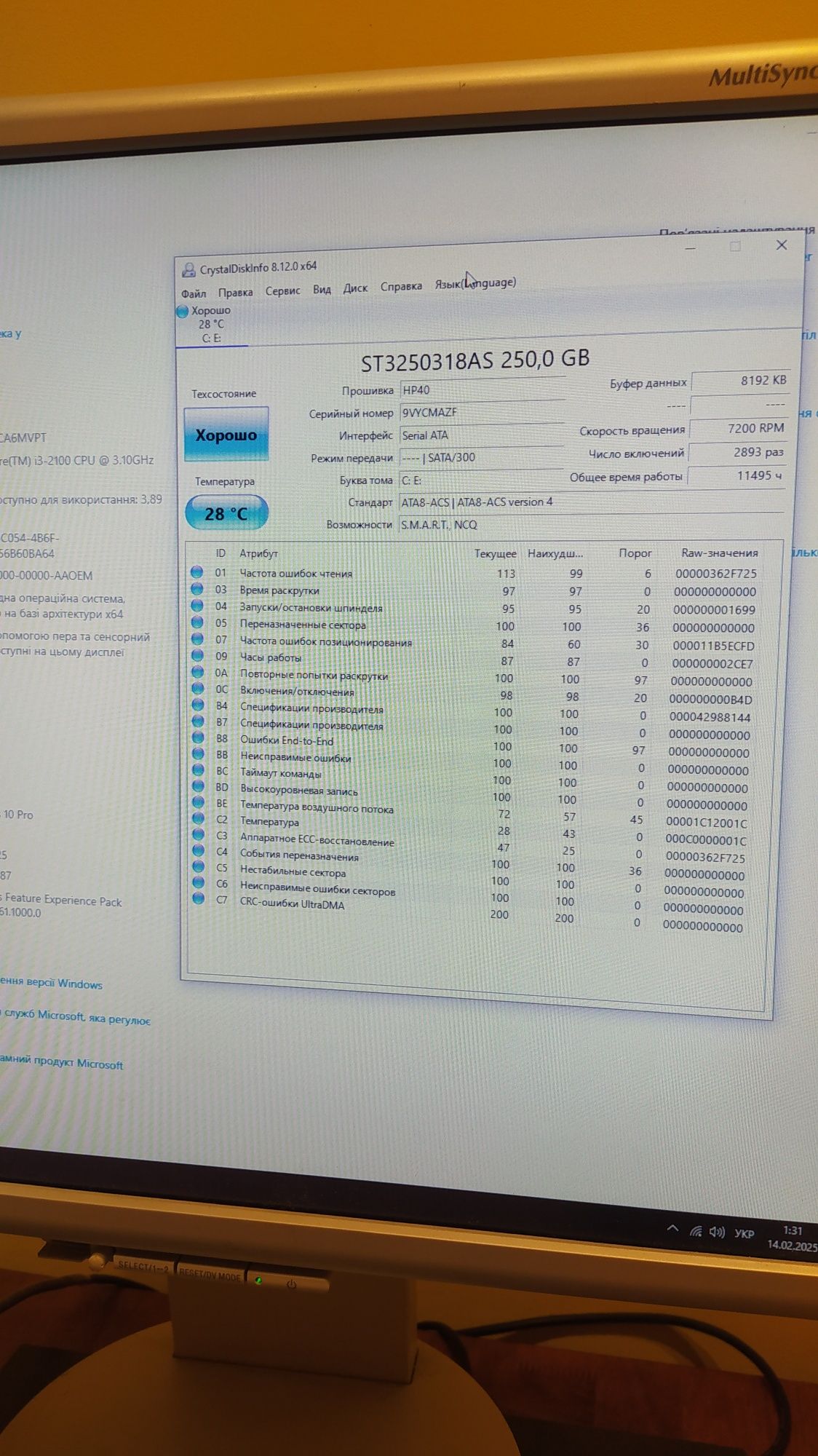Click status icon for Ошибки End-to-End

(197, 737)
